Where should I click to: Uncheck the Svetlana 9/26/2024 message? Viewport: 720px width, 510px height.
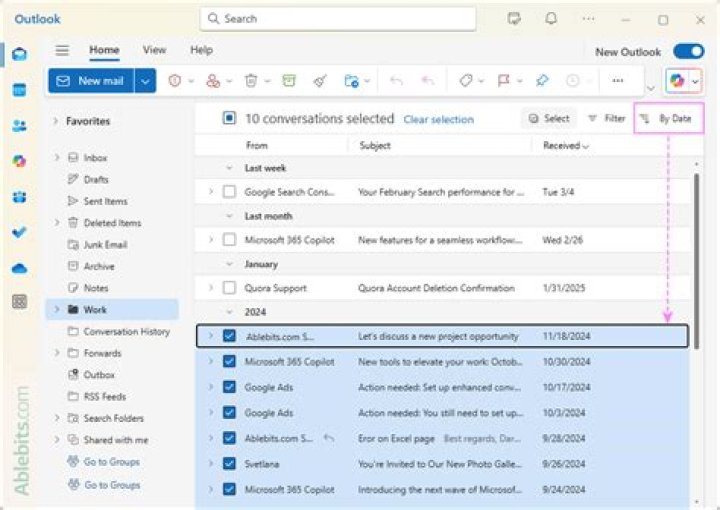click(x=229, y=464)
